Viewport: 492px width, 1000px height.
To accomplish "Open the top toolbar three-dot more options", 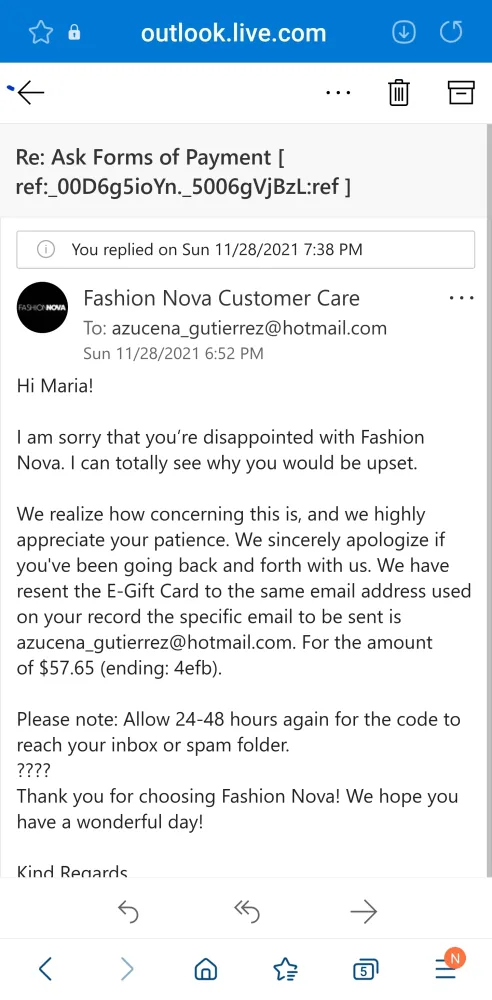I will pos(338,93).
